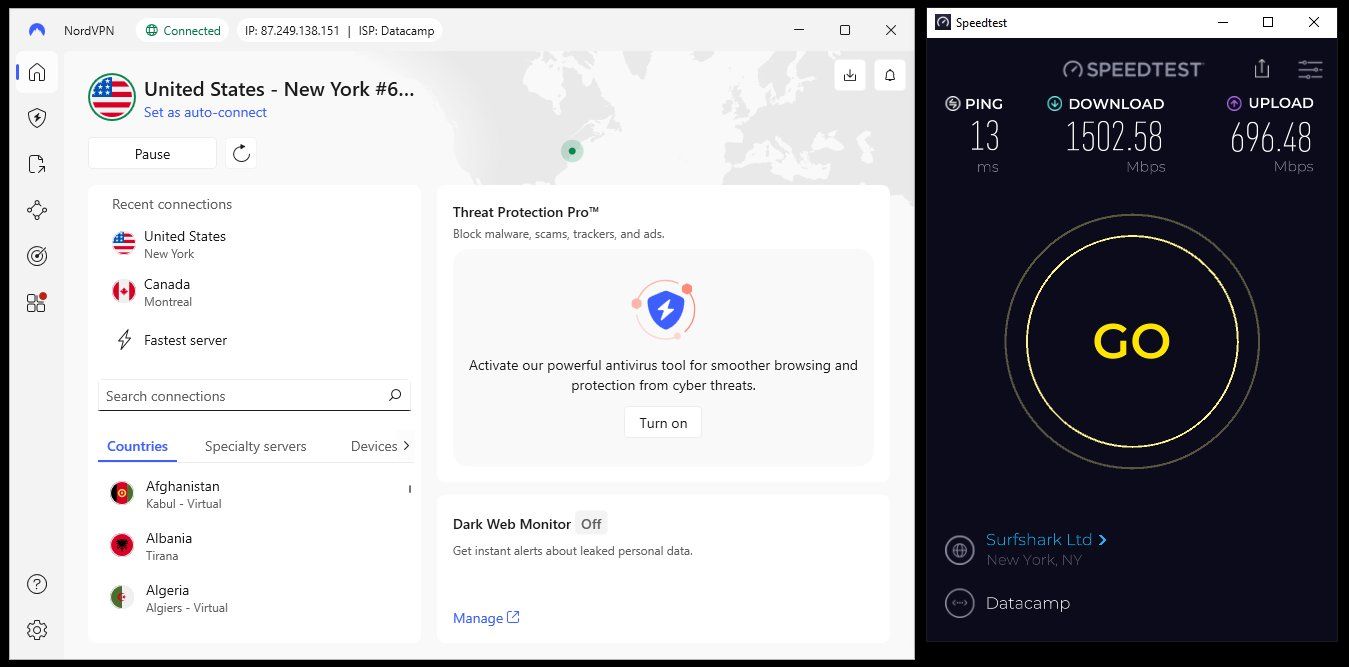The width and height of the screenshot is (1349, 667).
Task: Open Dark Web Monitor via the target sidebar icon
Action: tap(36, 255)
